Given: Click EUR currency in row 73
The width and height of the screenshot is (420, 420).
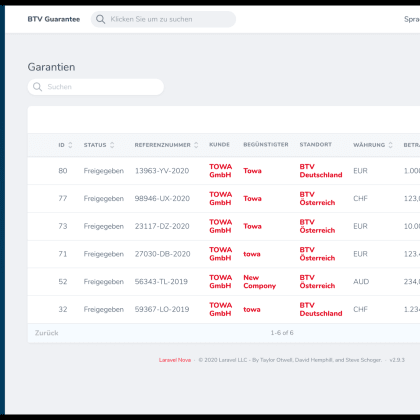Looking at the screenshot, I should click(x=360, y=226).
